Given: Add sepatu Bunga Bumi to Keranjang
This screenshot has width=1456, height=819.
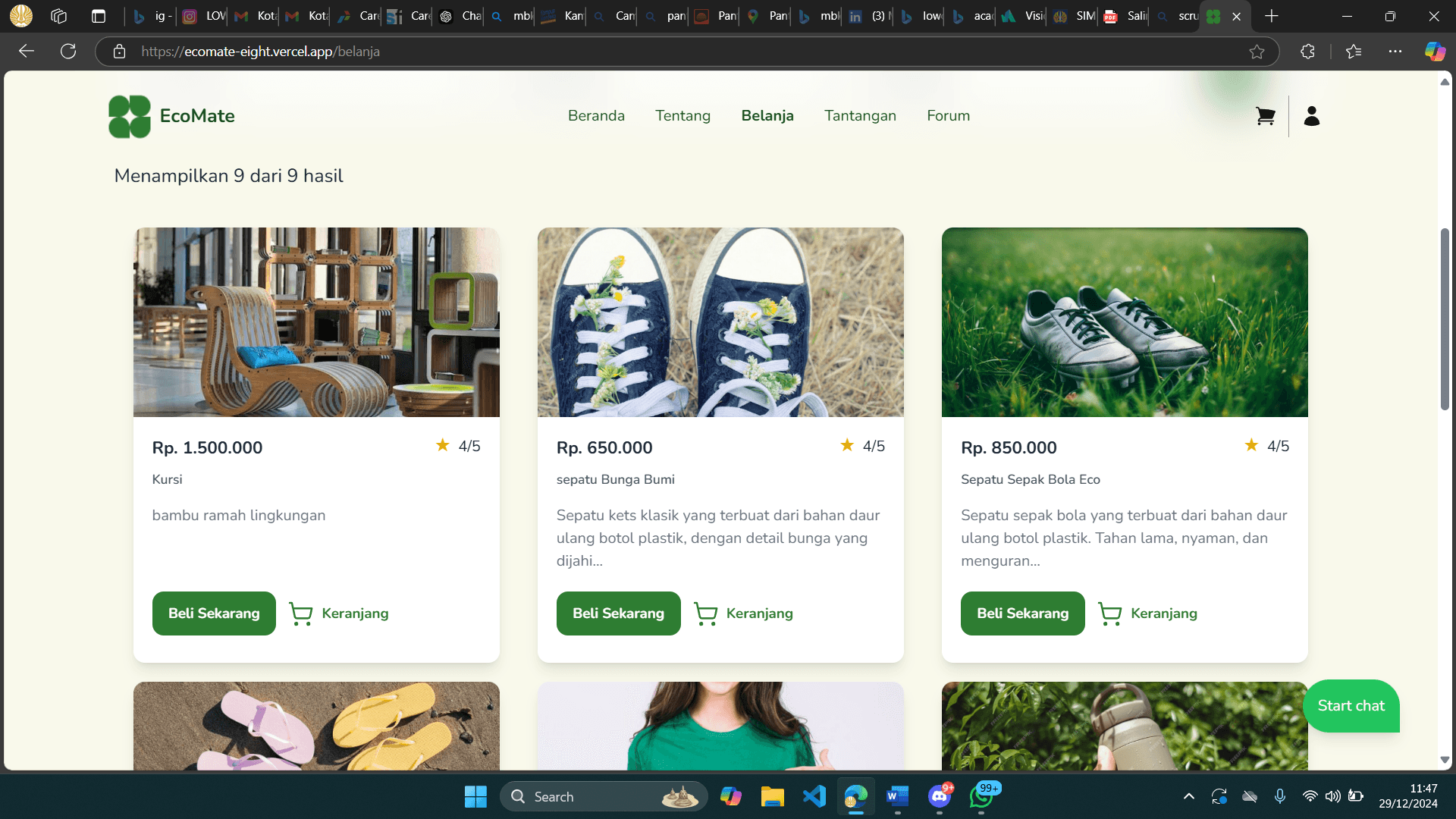Looking at the screenshot, I should click(743, 613).
